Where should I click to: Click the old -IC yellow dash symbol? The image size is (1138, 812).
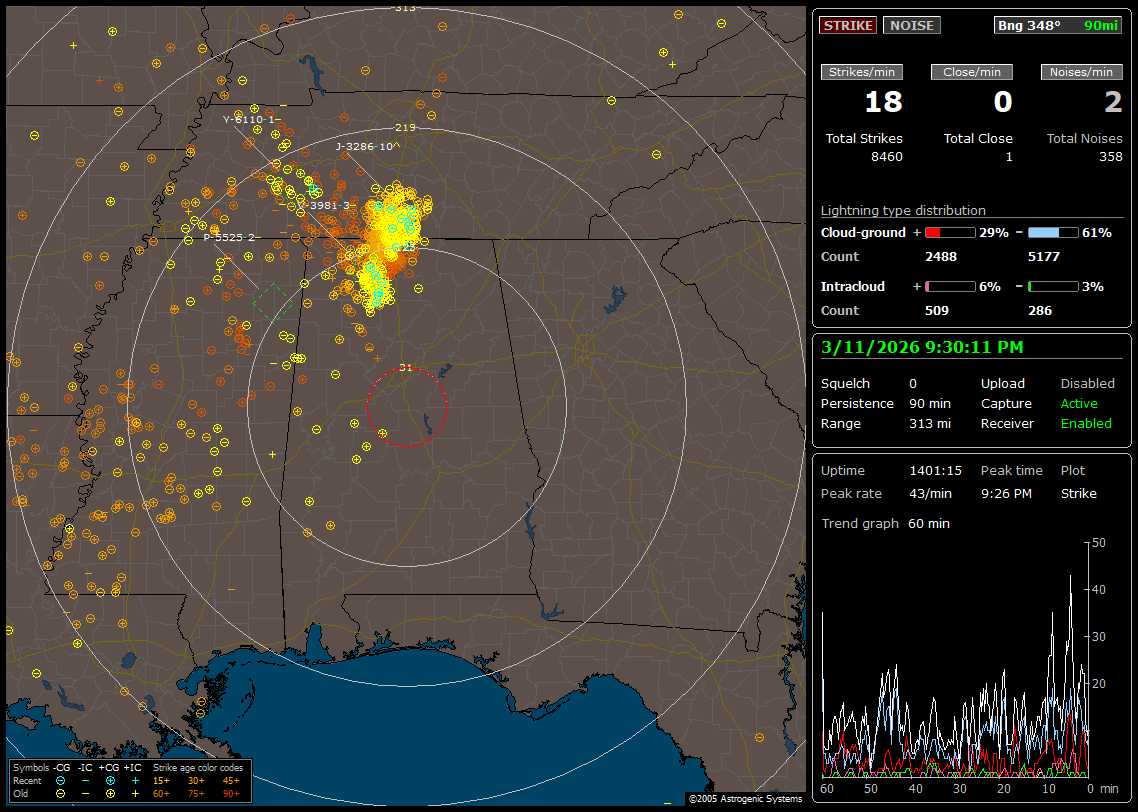85,792
